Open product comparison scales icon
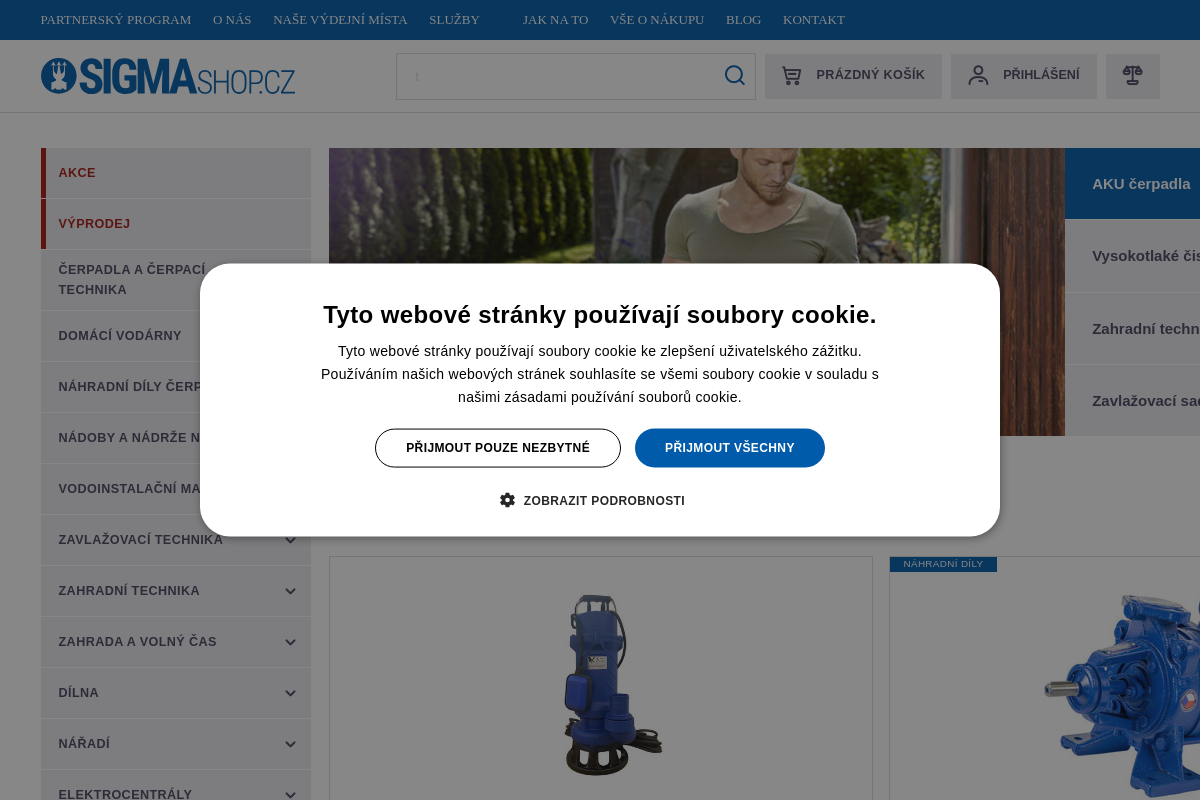The height and width of the screenshot is (800, 1200). pos(1133,76)
